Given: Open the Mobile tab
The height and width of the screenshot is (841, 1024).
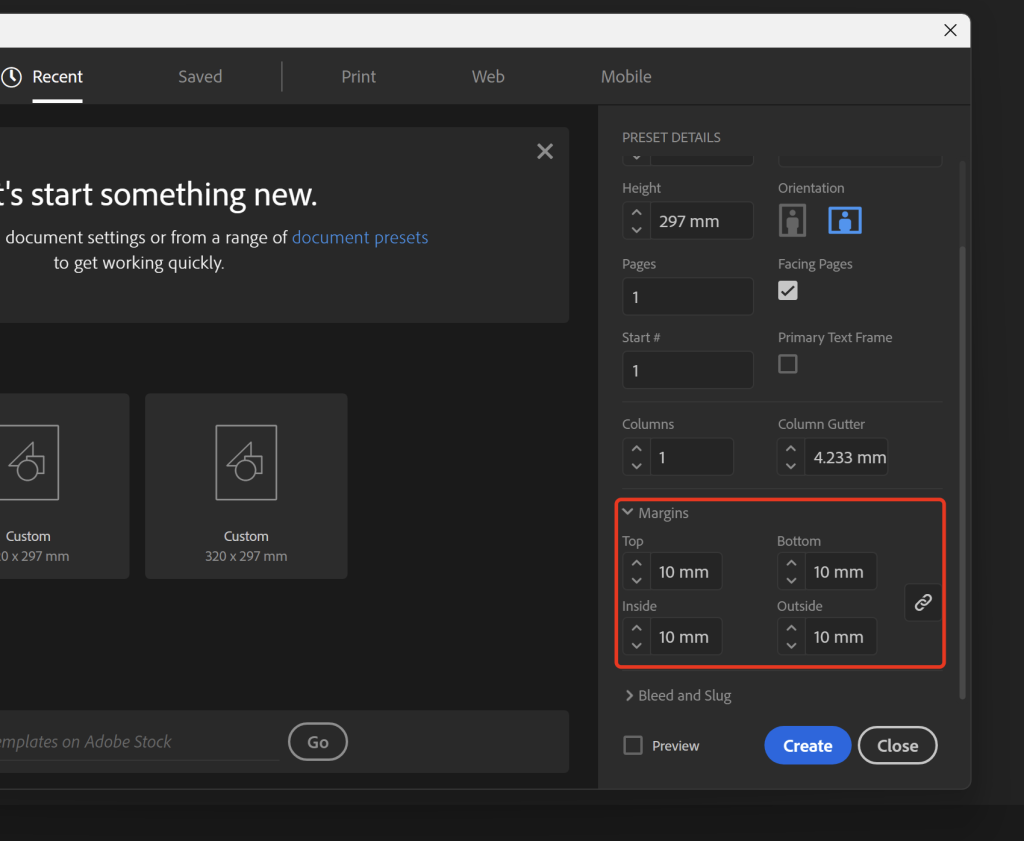Looking at the screenshot, I should (x=626, y=77).
